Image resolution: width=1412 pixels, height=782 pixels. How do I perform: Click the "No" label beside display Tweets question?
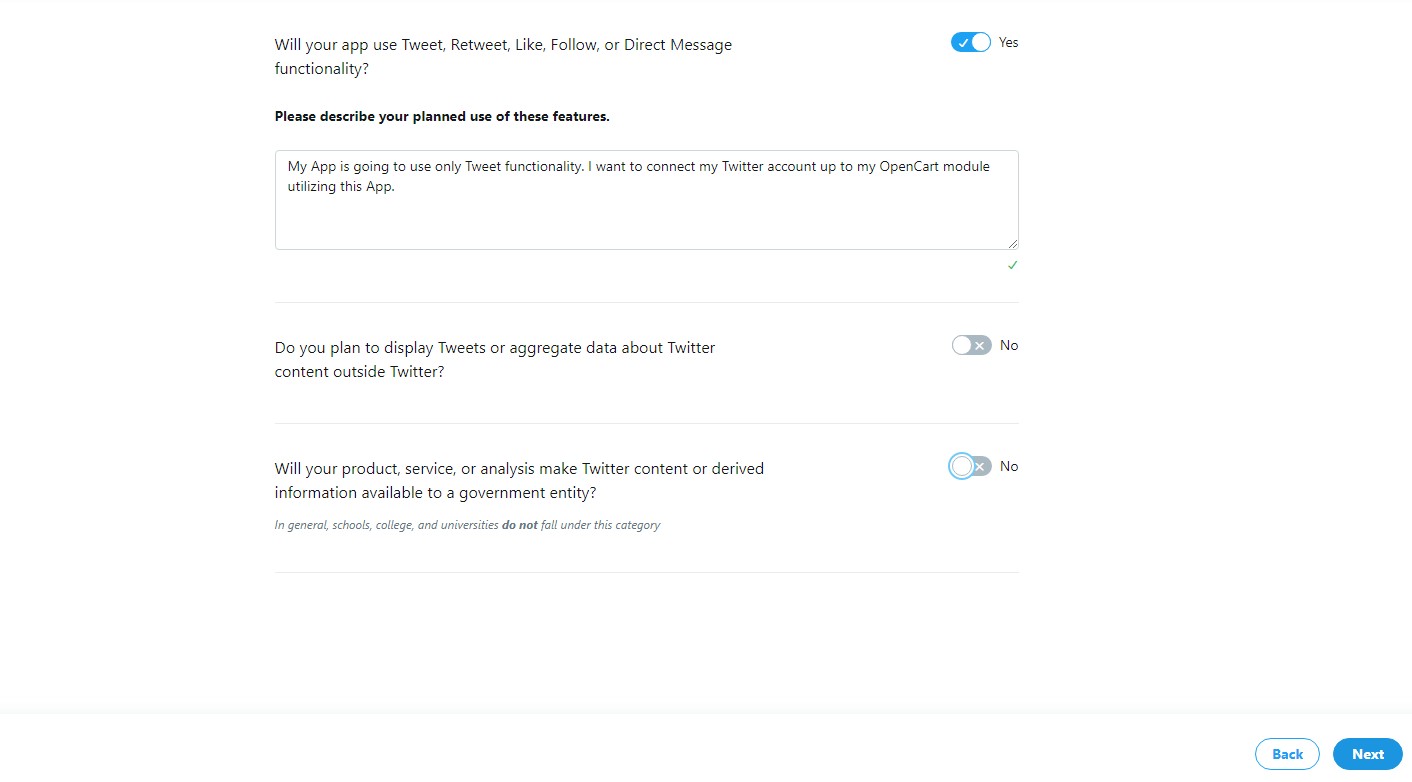pyautogui.click(x=1009, y=345)
